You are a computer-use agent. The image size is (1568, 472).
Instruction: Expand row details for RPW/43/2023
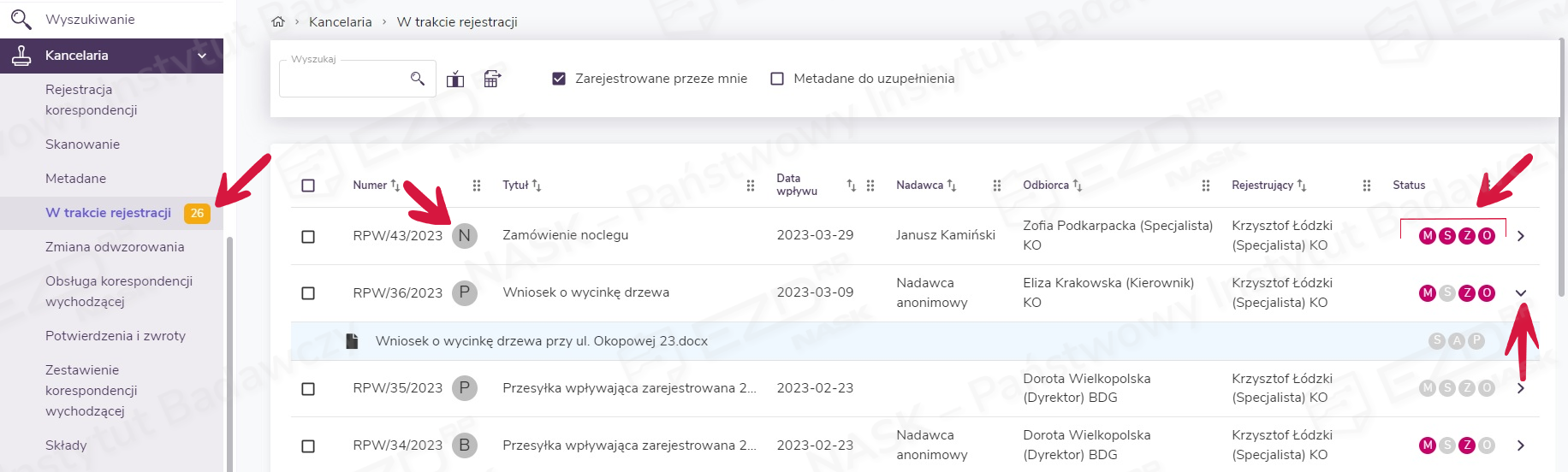click(x=1521, y=236)
